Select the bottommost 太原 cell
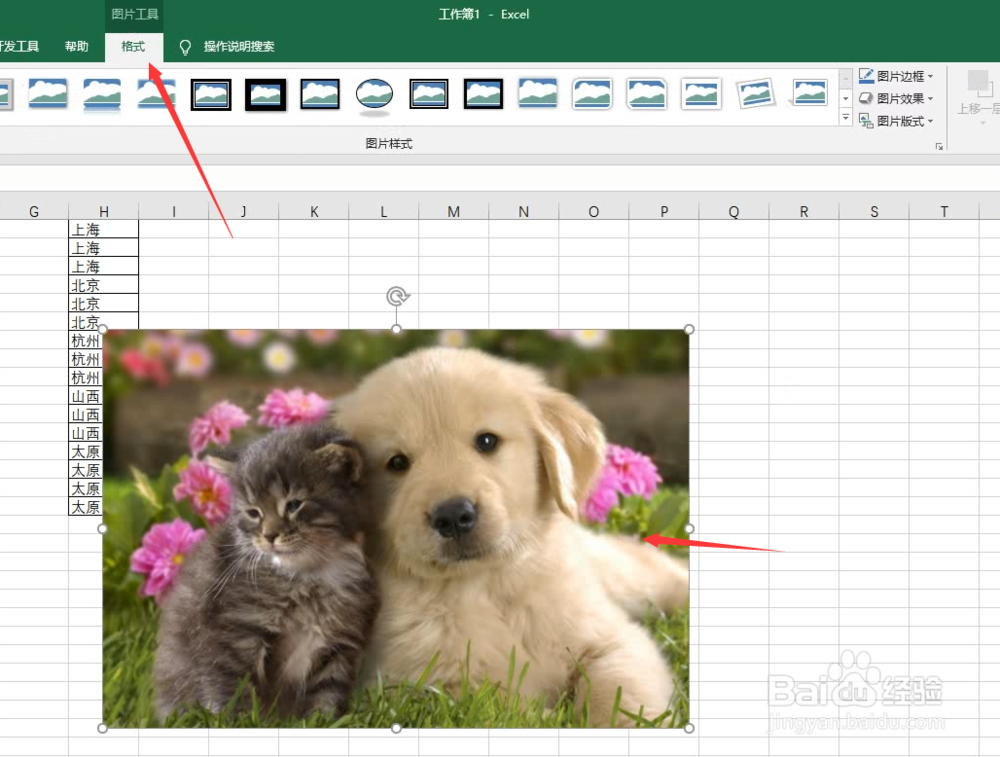The height and width of the screenshot is (757, 1000). click(x=85, y=507)
